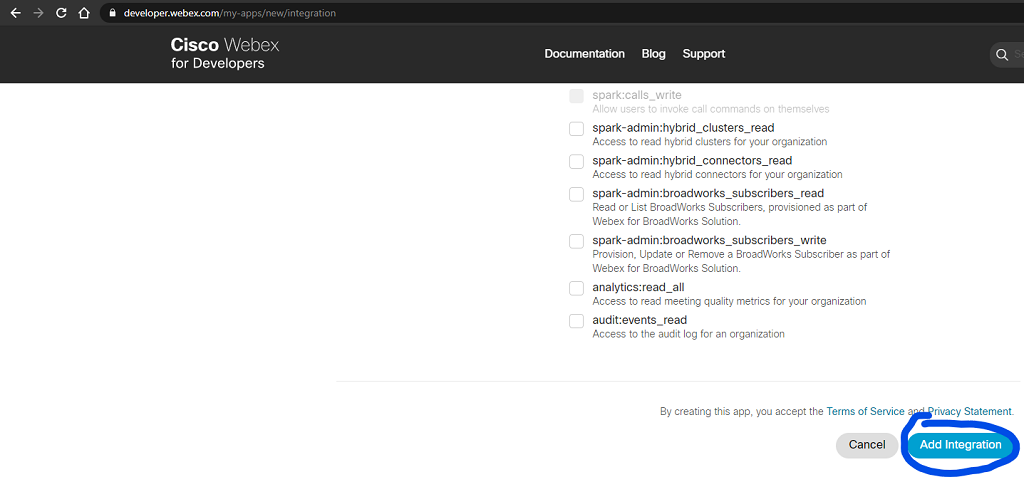Screen dimensions: 1024x477
Task: Click the lock icon in address bar
Action: (112, 13)
